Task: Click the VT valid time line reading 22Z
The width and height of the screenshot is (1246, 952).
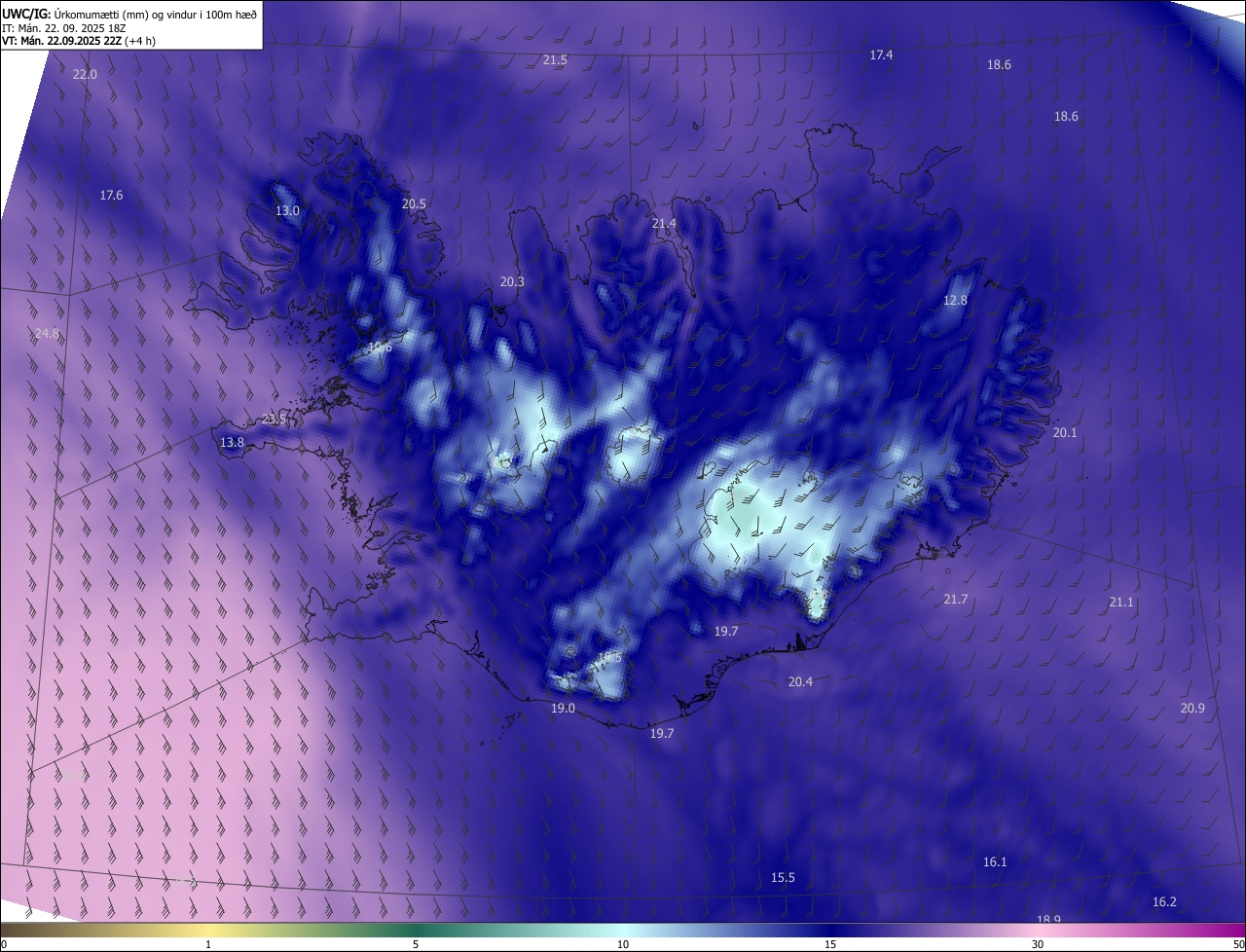Action: (79, 41)
